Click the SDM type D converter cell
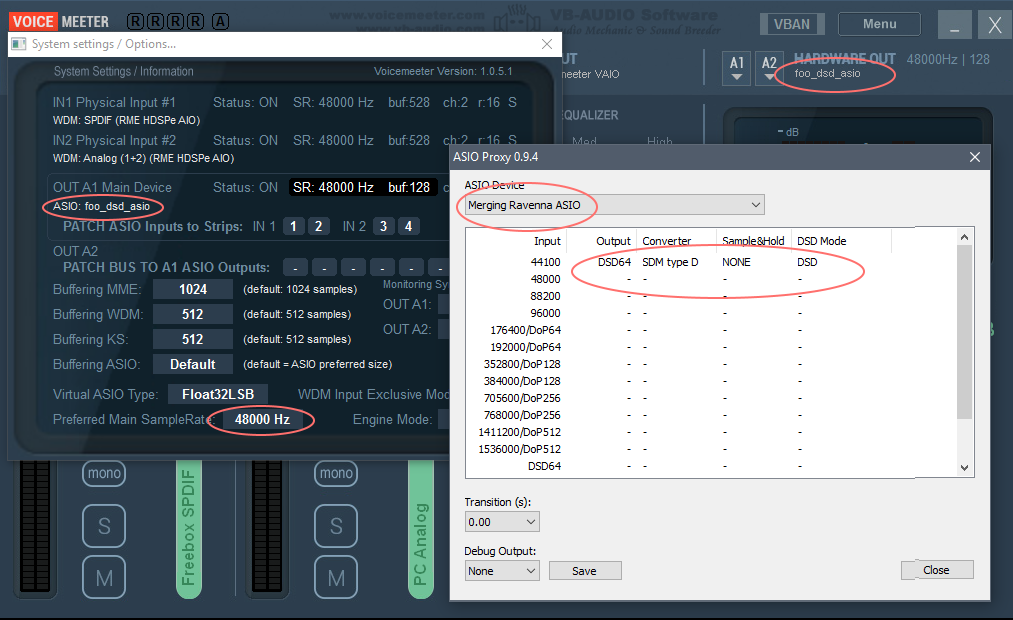This screenshot has width=1013, height=620. pos(670,262)
